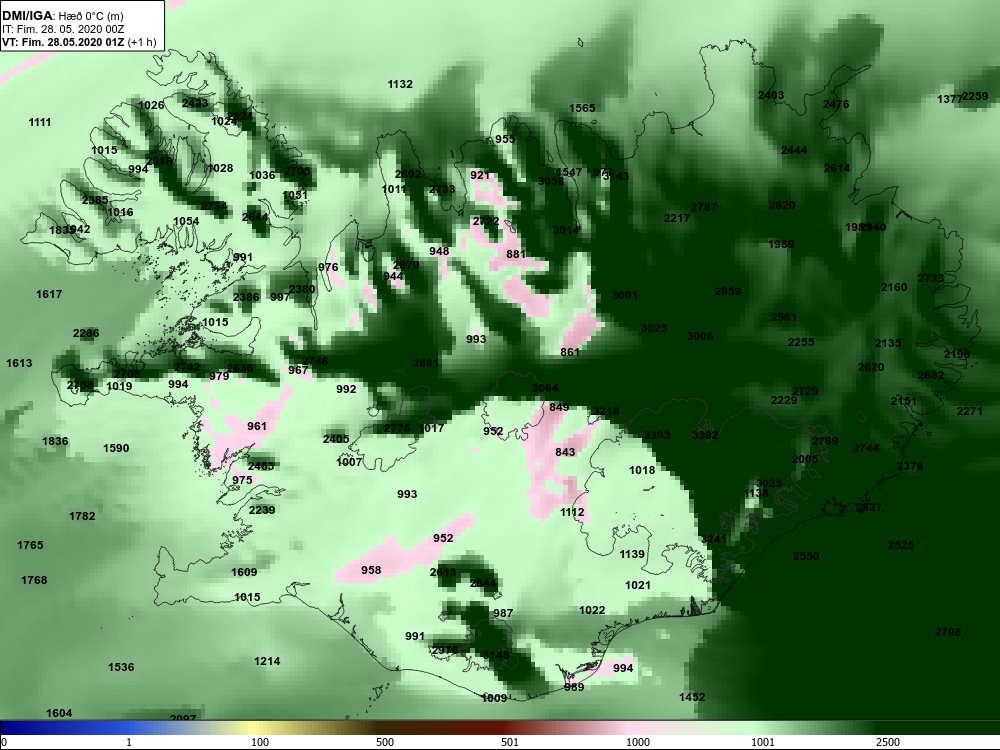Click the map value '1782'
The height and width of the screenshot is (750, 1000).
tap(82, 517)
